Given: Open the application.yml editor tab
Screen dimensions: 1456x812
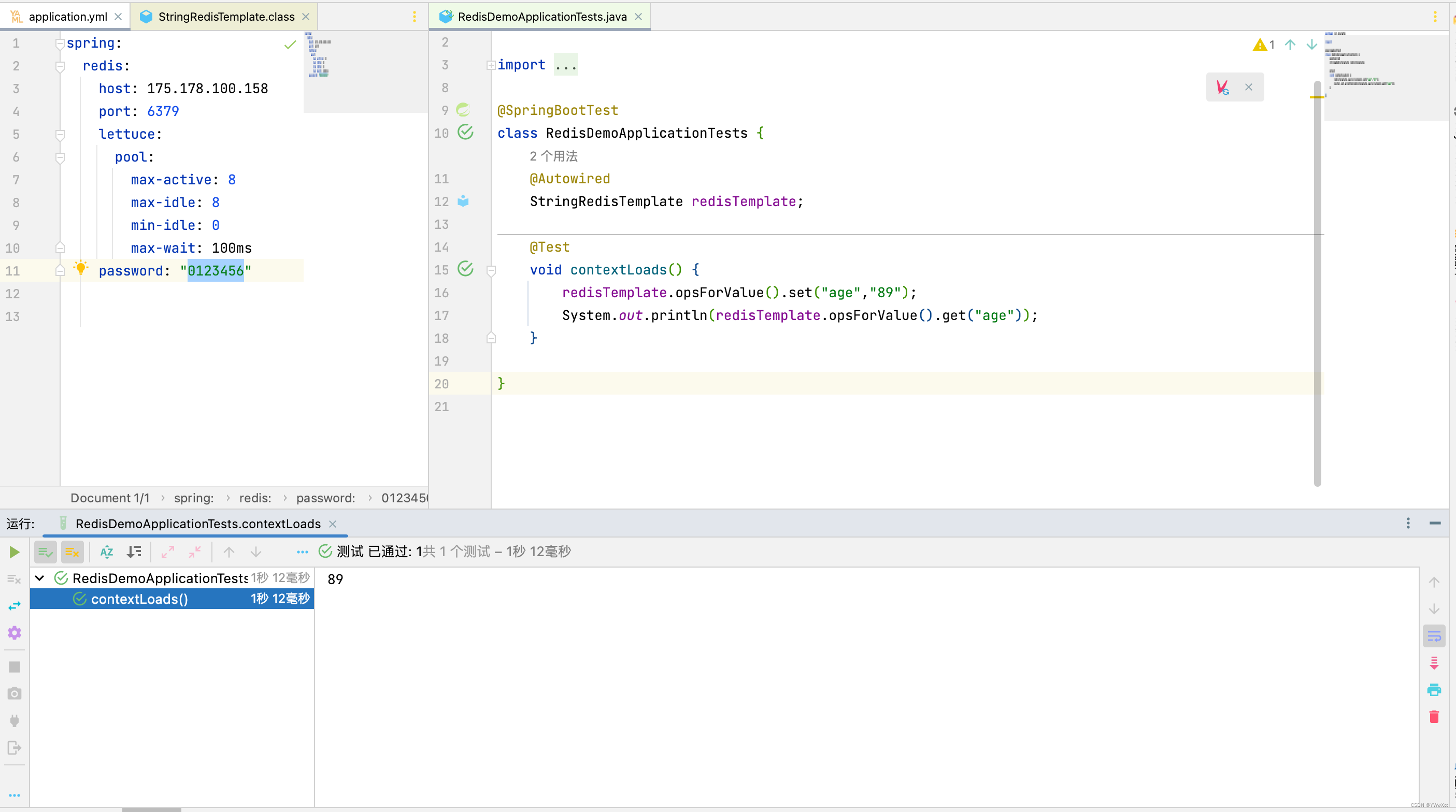Looking at the screenshot, I should pos(67,17).
